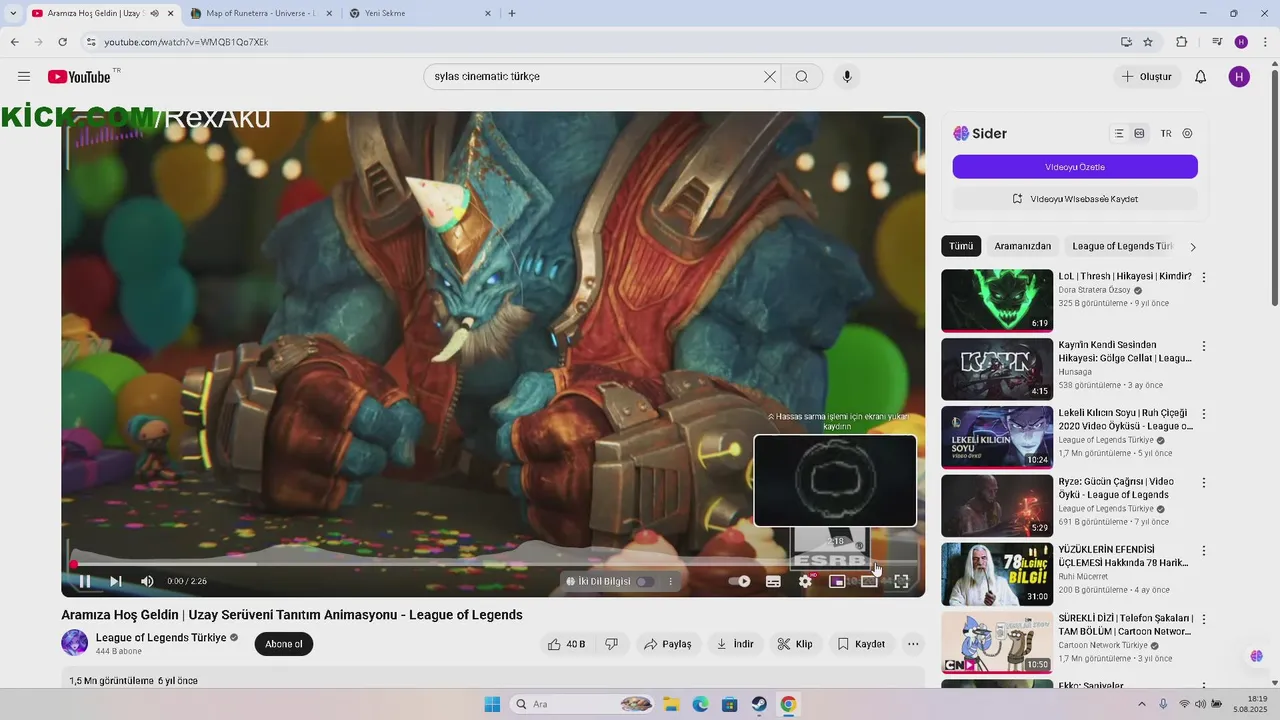This screenshot has width=1280, height=720.
Task: Go to YouTube home via logo
Action: [x=79, y=77]
